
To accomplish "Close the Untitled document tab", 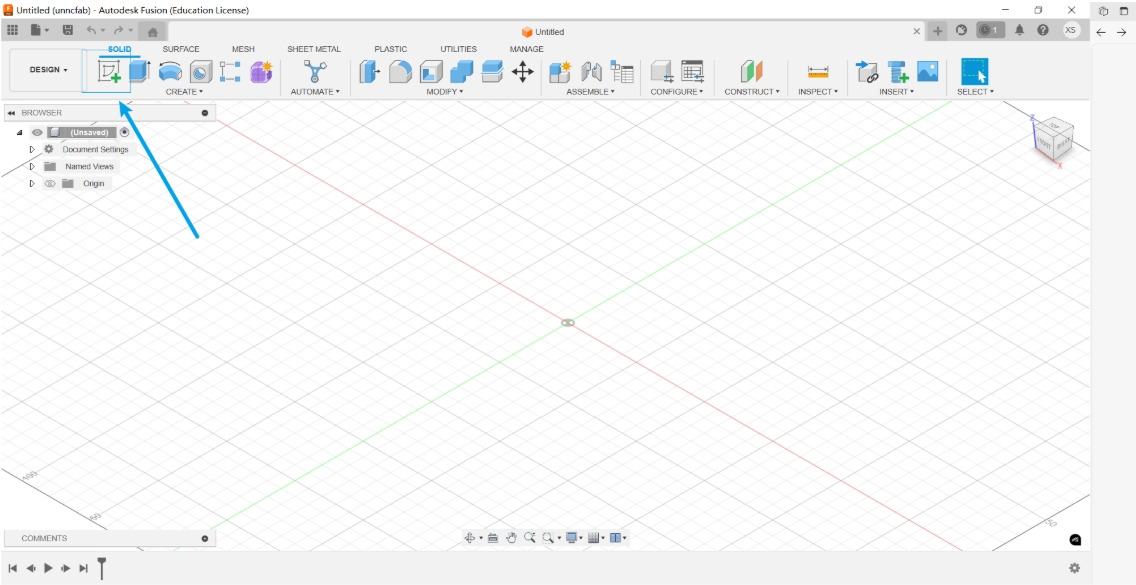I will 916,31.
